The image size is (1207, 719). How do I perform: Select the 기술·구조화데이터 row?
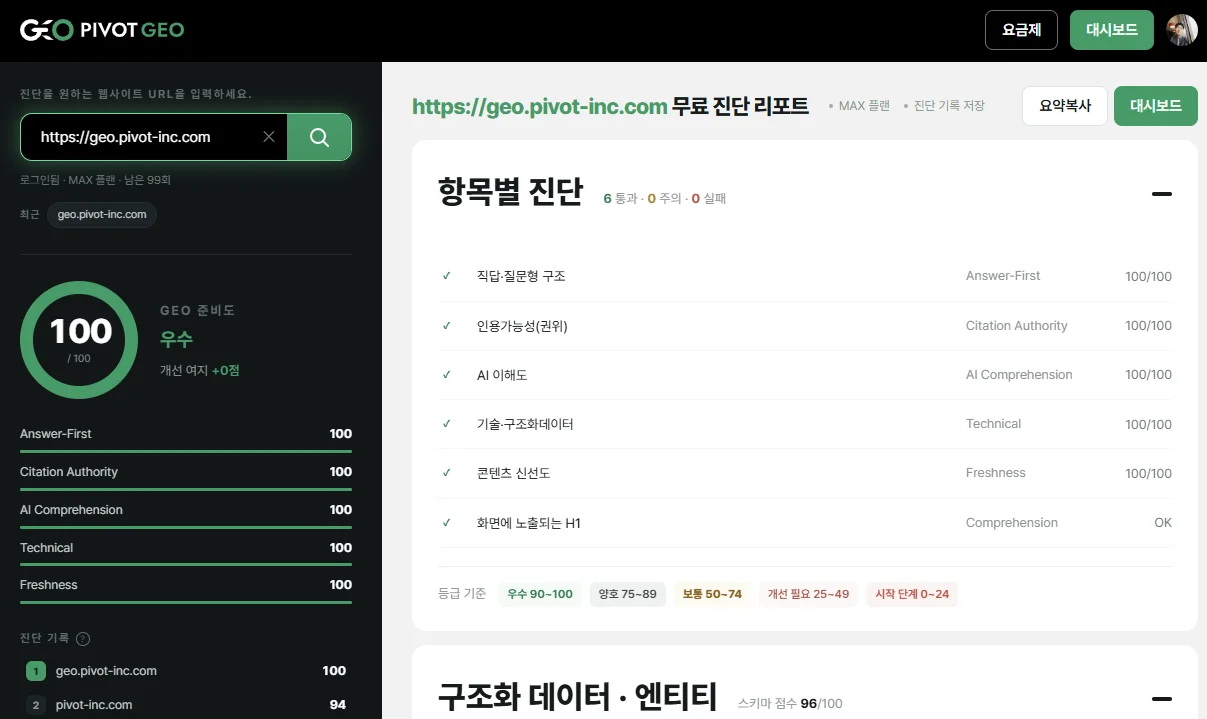[x=805, y=424]
